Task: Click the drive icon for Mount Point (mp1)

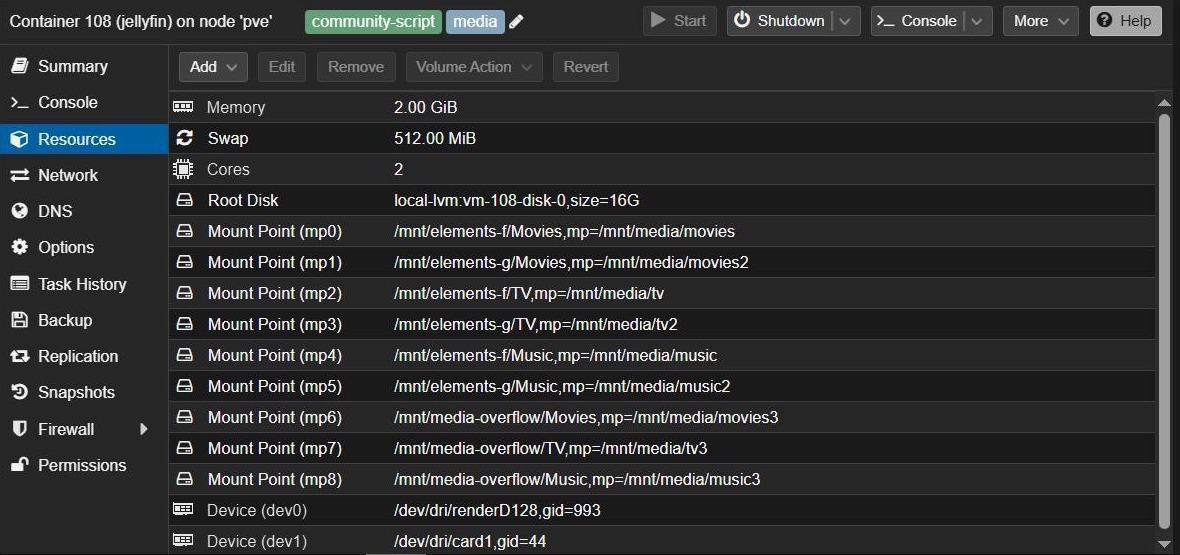Action: (184, 262)
